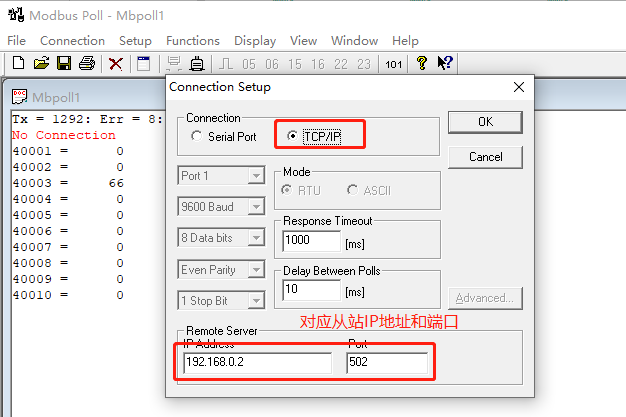This screenshot has width=626, height=417.
Task: Click the Print toolbar icon
Action: [87, 63]
